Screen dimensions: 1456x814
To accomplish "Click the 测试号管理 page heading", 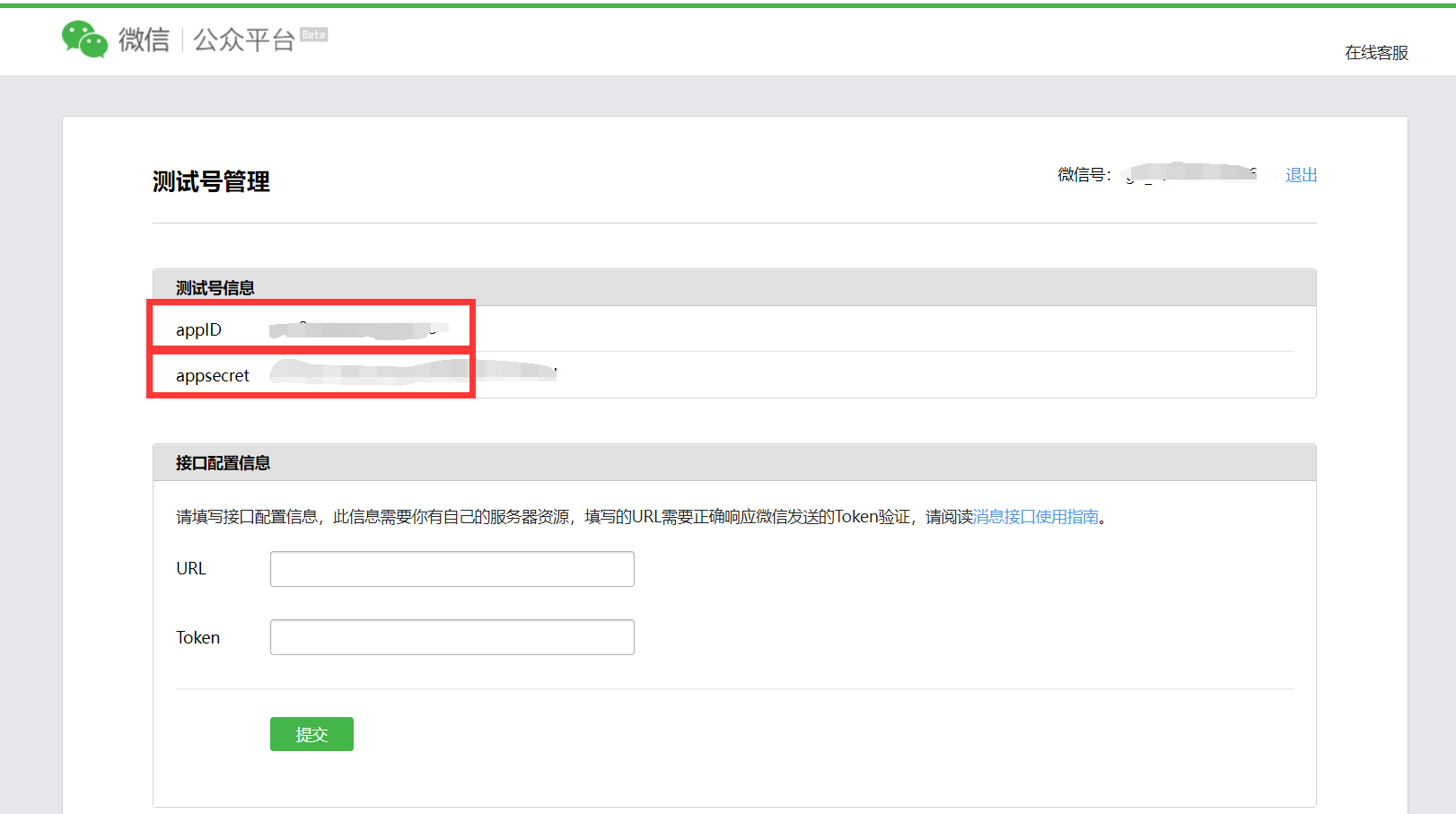I will coord(211,182).
